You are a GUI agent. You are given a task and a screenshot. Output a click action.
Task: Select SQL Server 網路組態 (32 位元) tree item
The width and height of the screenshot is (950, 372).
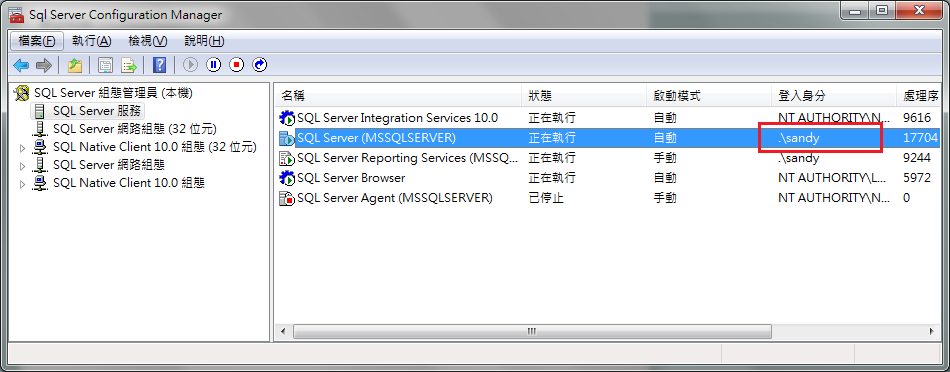(x=135, y=129)
